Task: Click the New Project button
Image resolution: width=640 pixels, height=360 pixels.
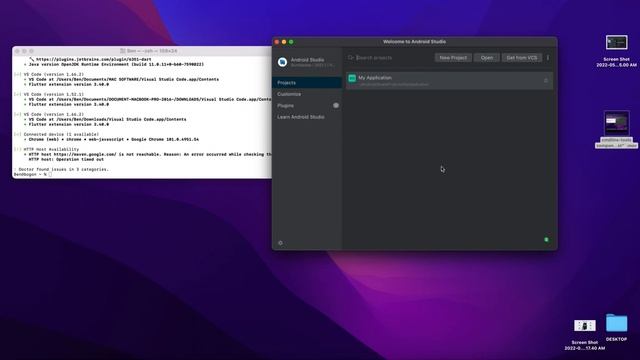Action: (453, 58)
